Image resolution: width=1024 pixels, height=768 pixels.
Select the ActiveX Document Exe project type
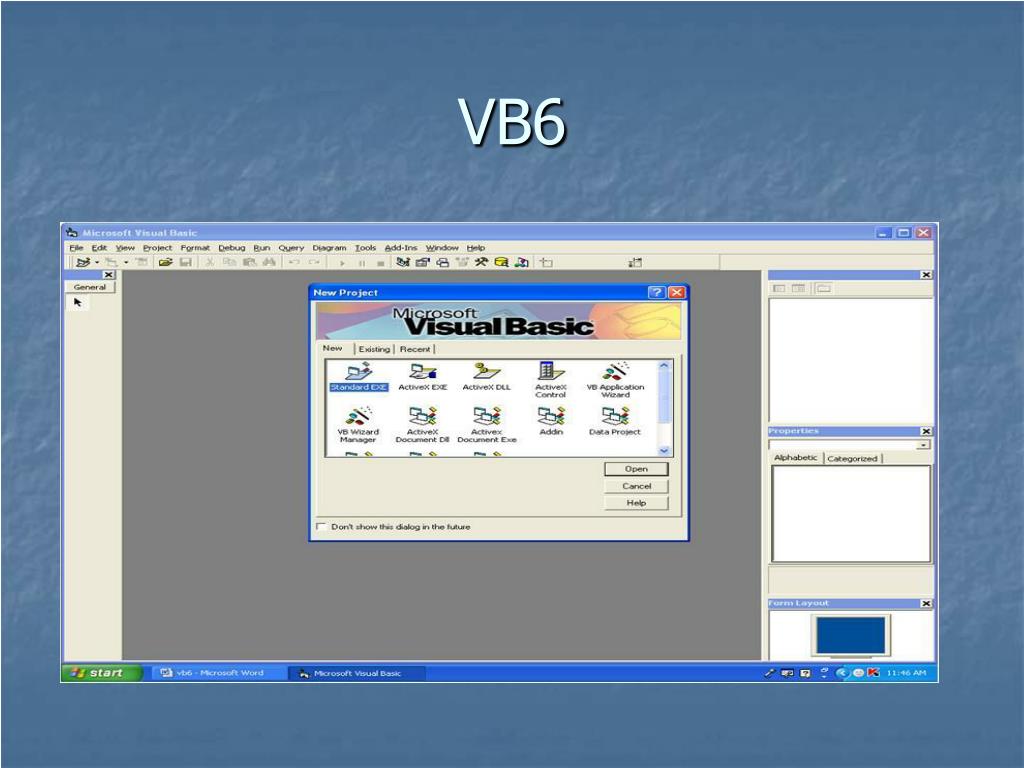(x=487, y=425)
